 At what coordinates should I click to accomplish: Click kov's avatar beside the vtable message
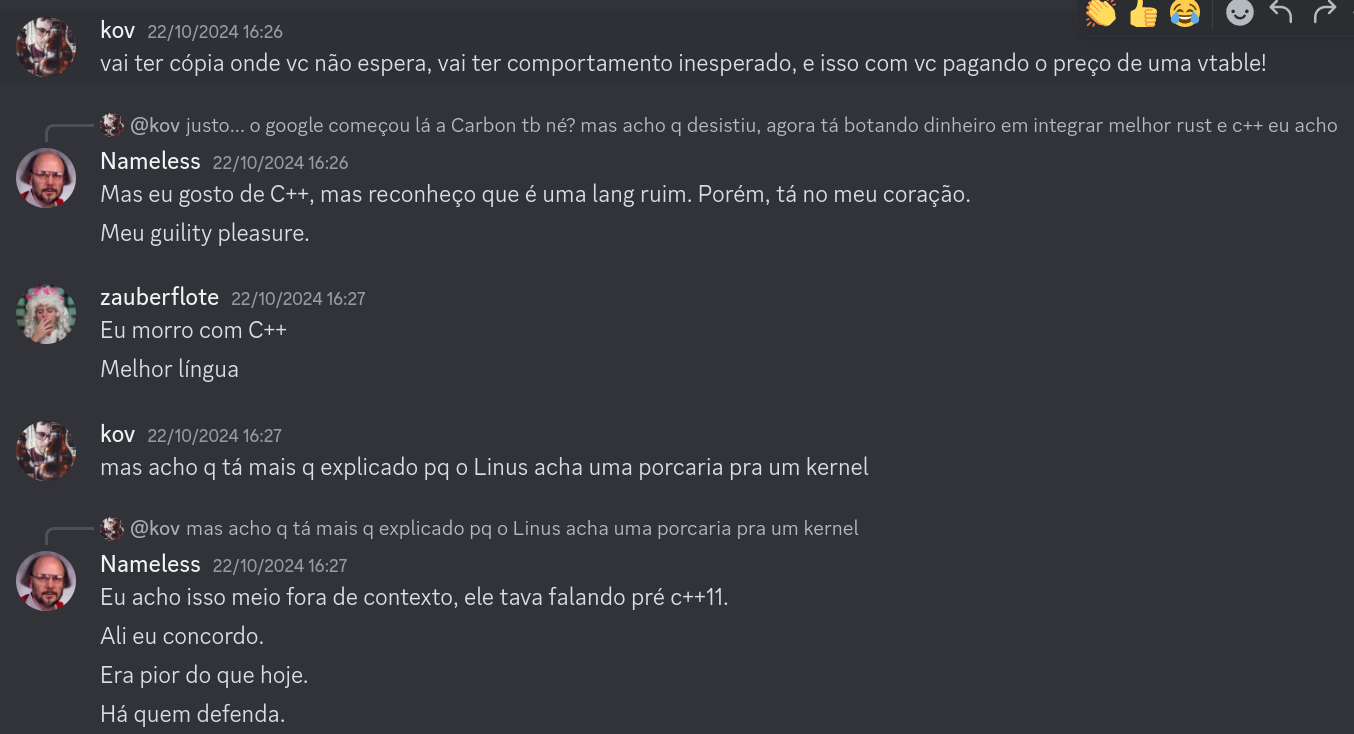click(46, 46)
